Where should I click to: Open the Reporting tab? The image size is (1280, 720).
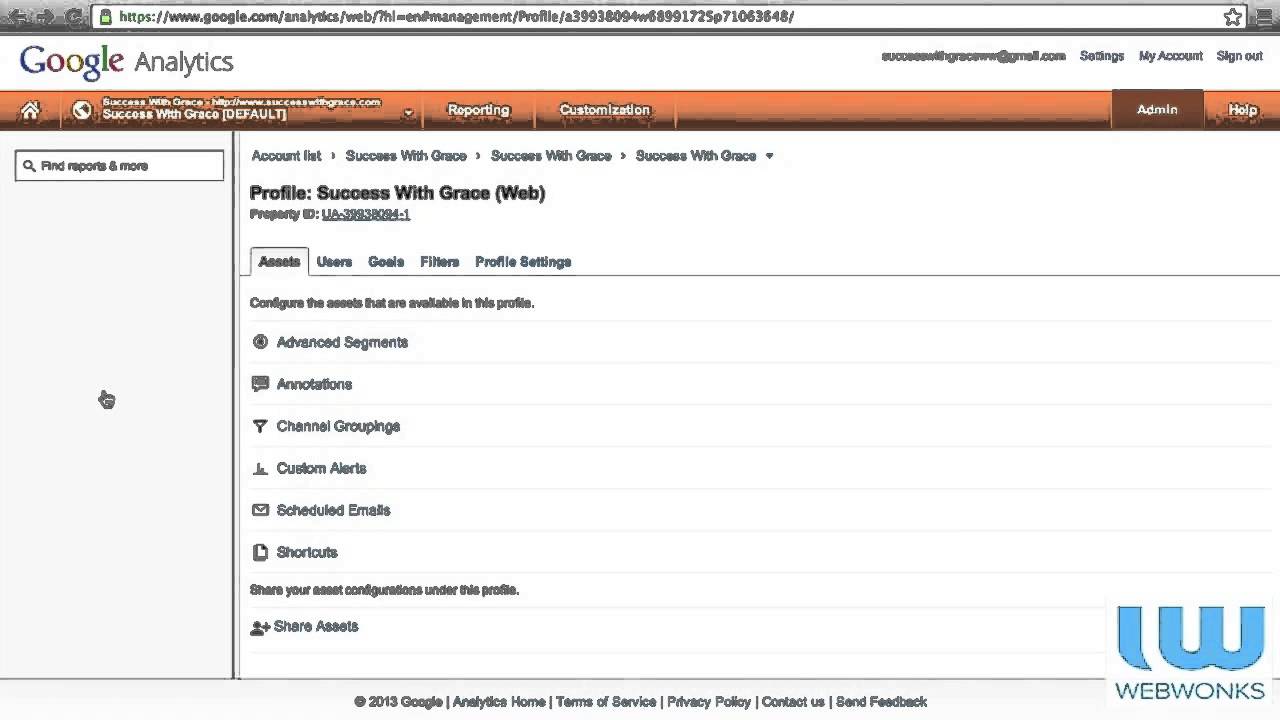coord(478,110)
